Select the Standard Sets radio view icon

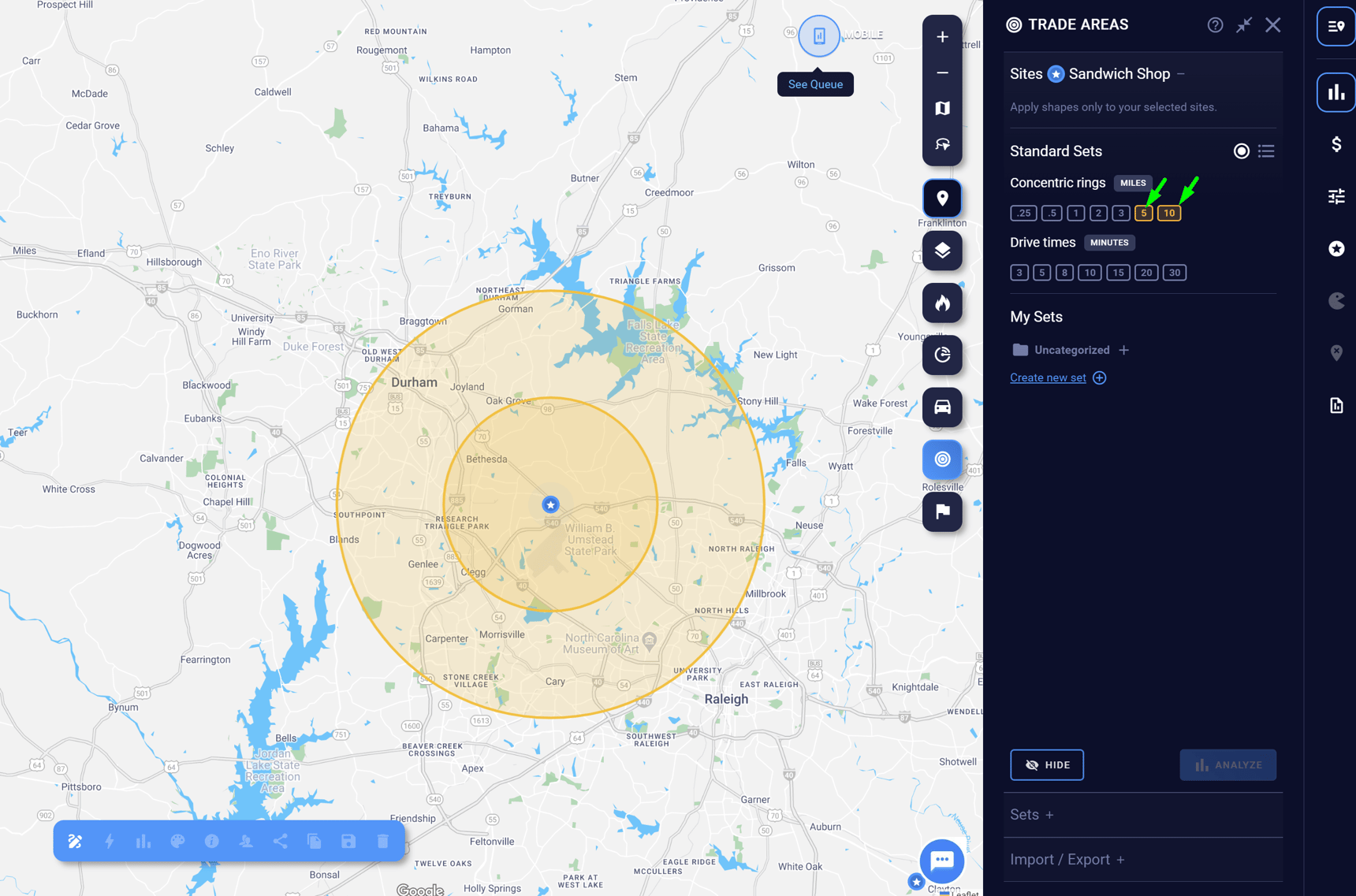(x=1242, y=151)
